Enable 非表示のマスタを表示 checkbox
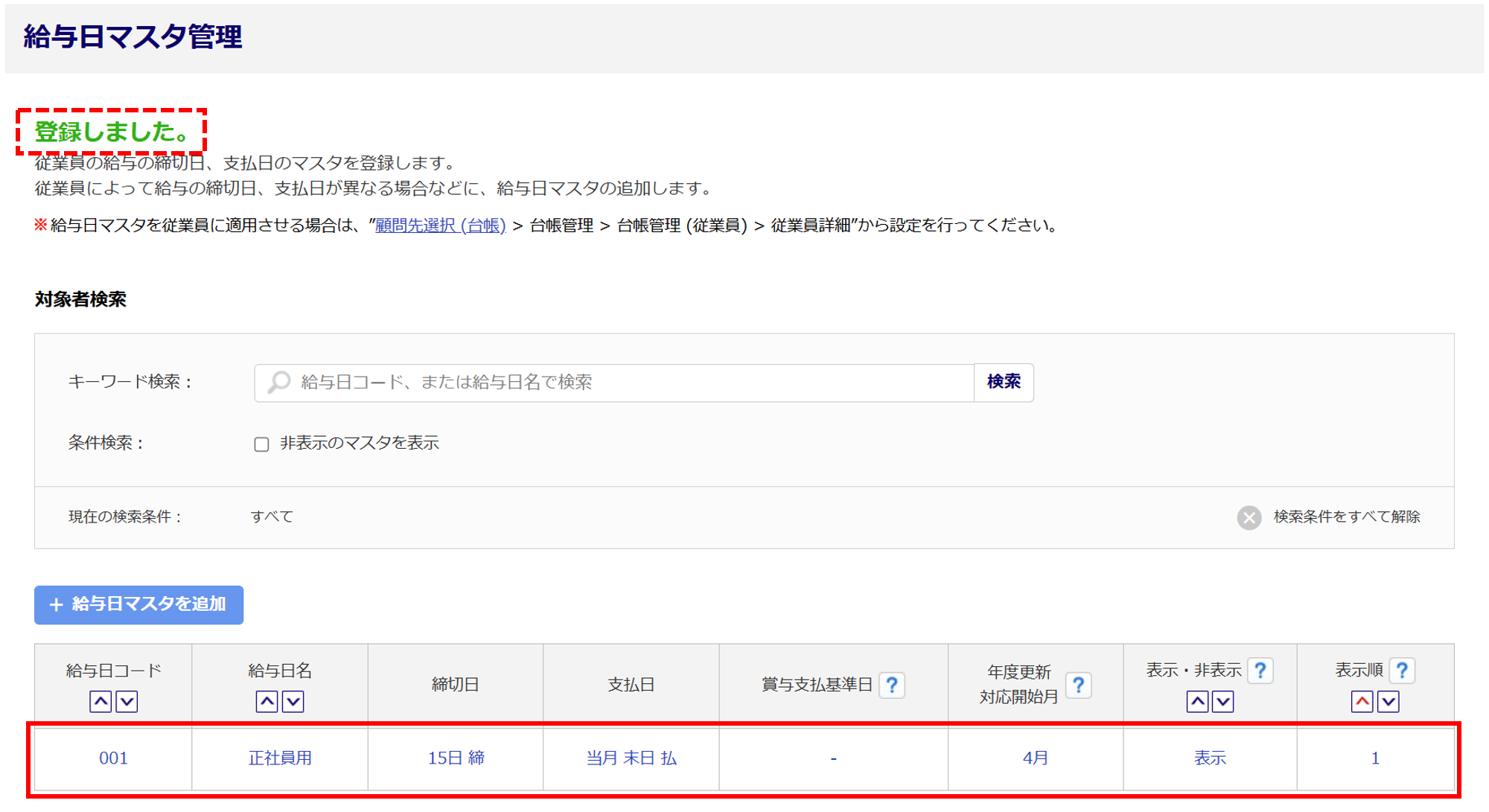 261,444
